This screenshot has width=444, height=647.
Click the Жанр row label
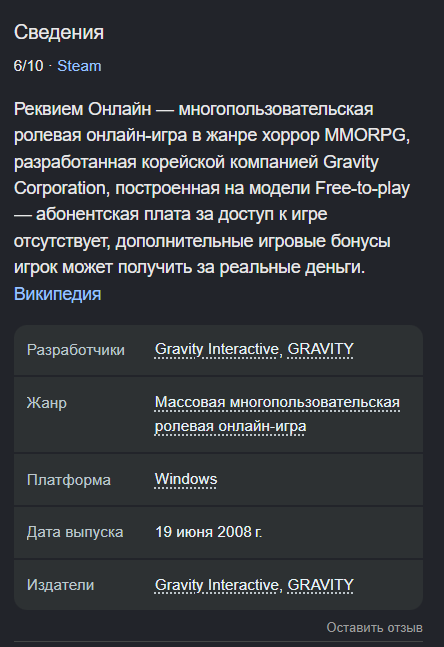tap(47, 403)
